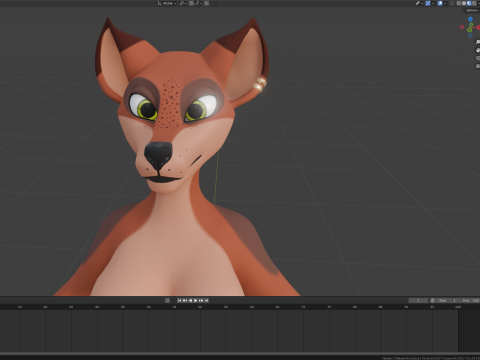Screen dimensions: 480x360
Task: Click frame 50 on the timeline ruler
Action: [200, 307]
